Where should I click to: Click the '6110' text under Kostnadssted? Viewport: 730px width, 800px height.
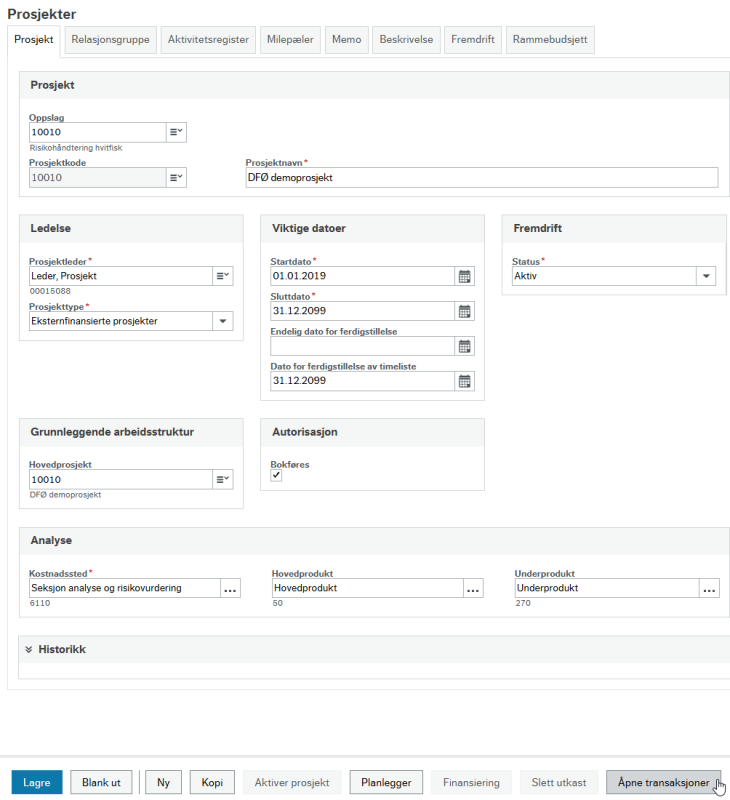pyautogui.click(x=40, y=603)
